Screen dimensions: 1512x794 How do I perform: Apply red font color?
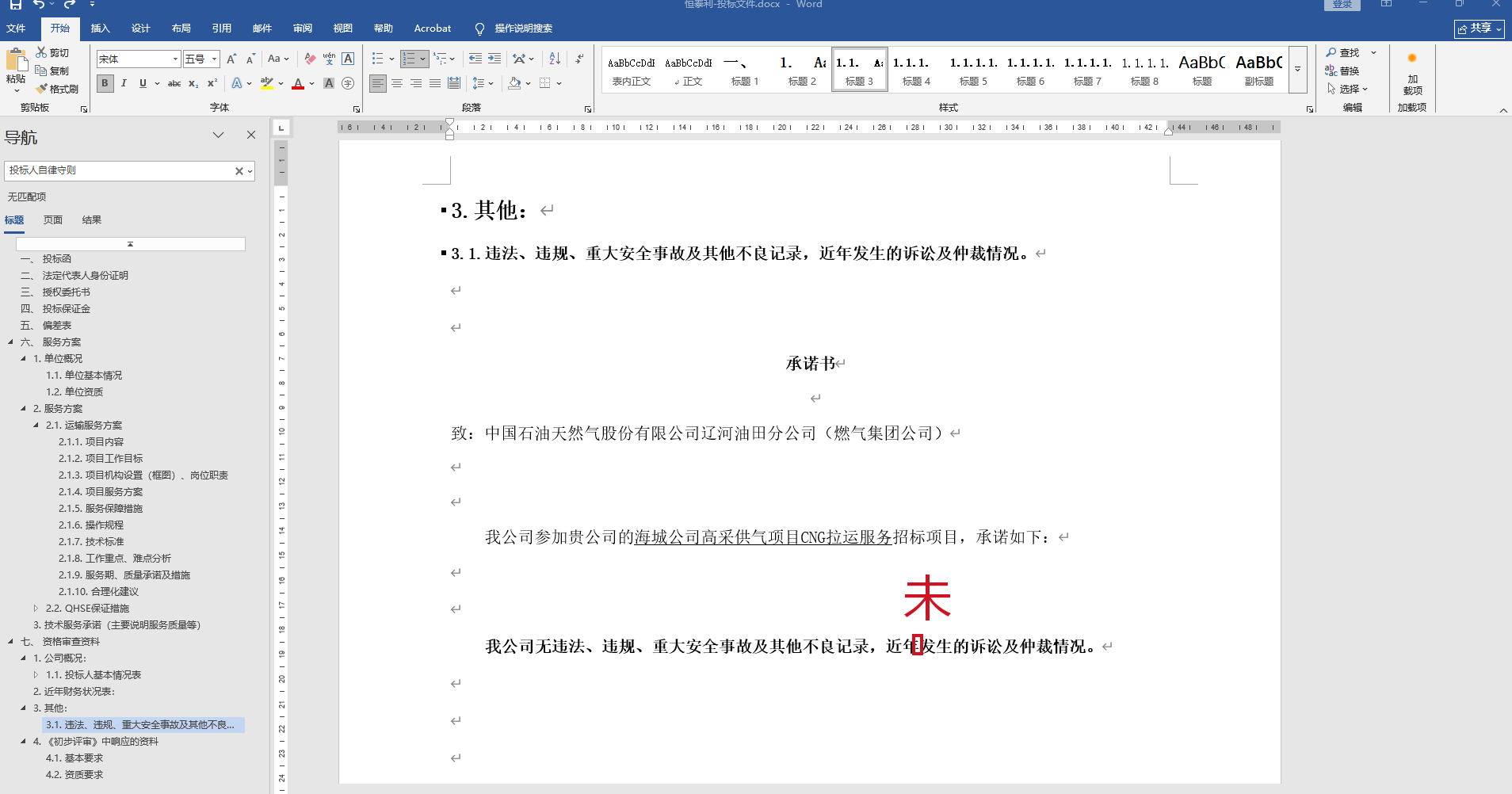click(298, 83)
